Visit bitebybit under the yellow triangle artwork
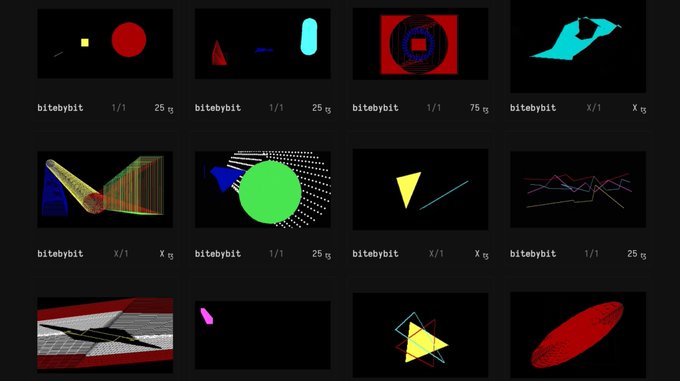The width and height of the screenshot is (680, 381). coord(376,254)
